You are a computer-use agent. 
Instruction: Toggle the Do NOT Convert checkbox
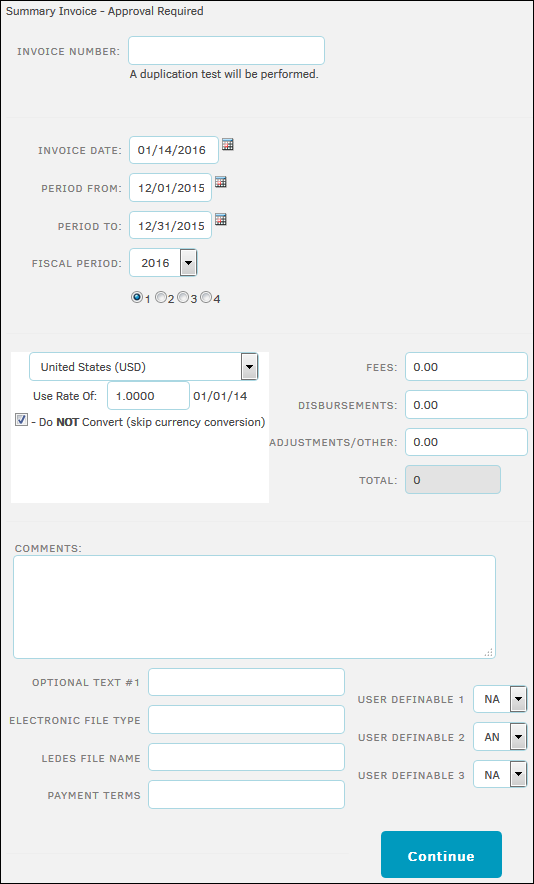point(21,420)
